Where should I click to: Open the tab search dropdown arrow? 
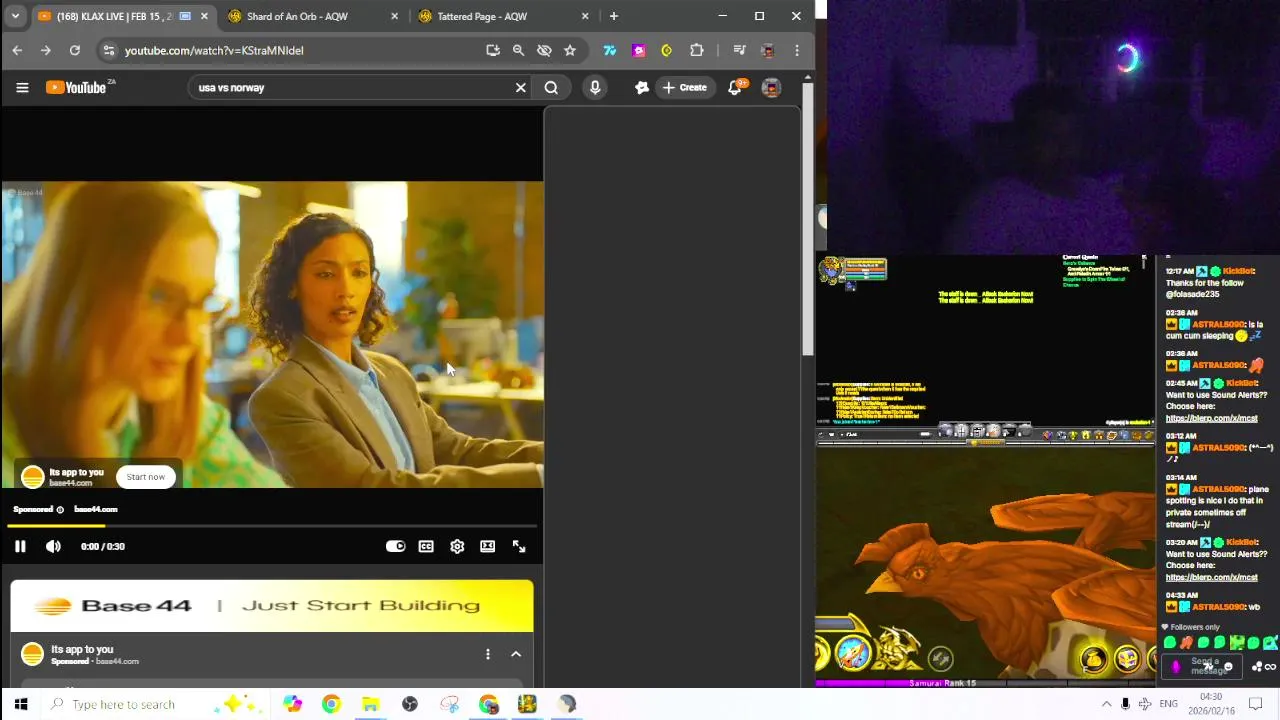(x=17, y=16)
